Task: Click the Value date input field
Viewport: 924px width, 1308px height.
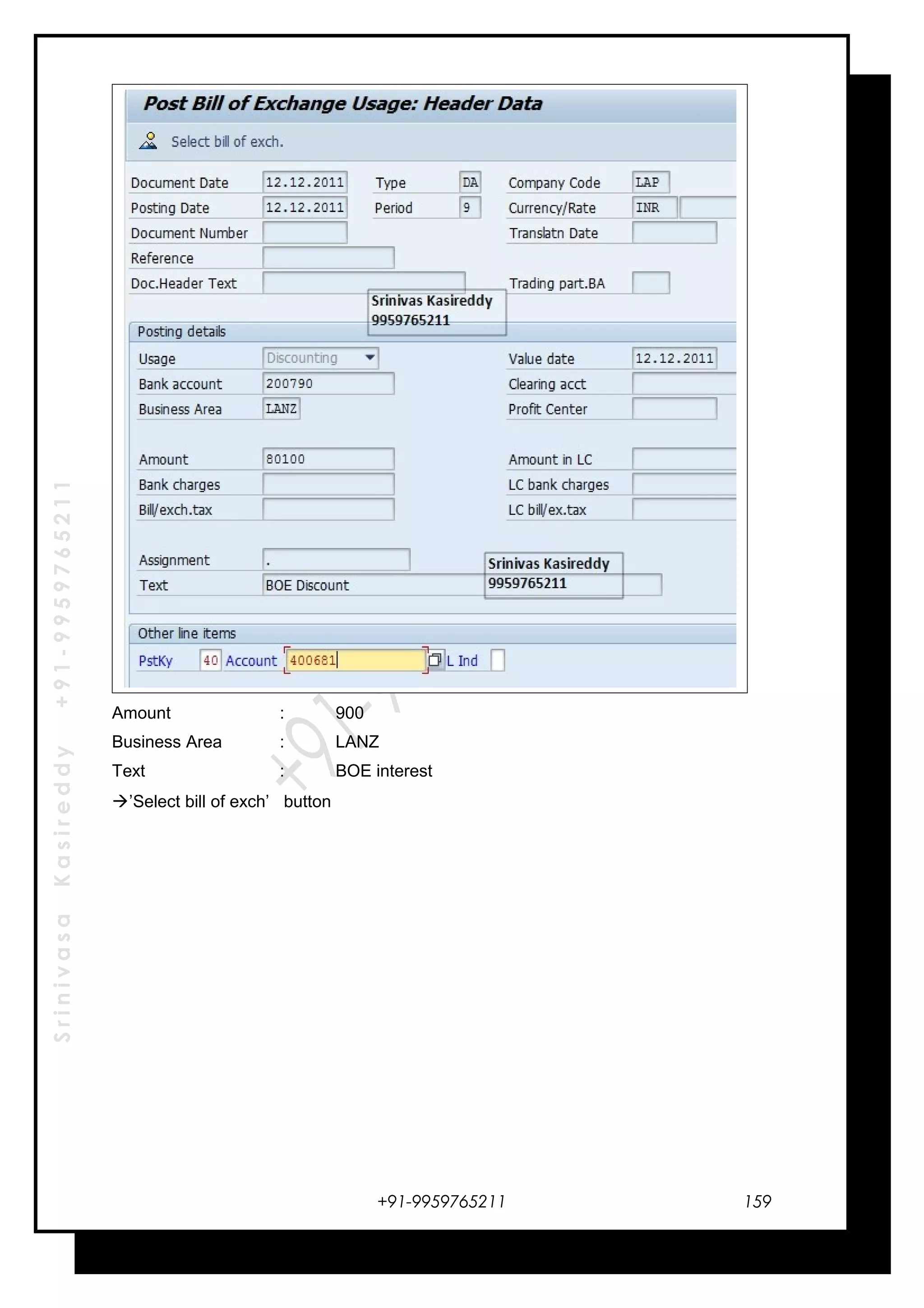Action: point(674,358)
